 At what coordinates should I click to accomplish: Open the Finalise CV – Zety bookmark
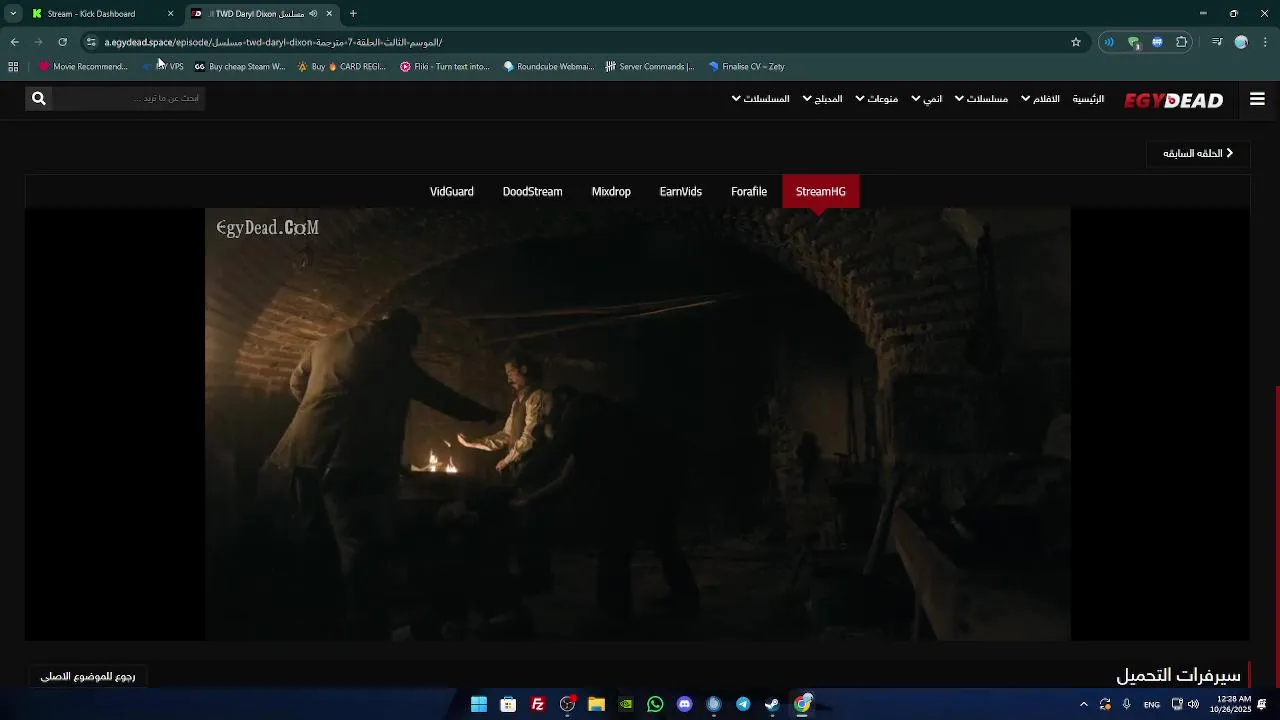coord(746,67)
